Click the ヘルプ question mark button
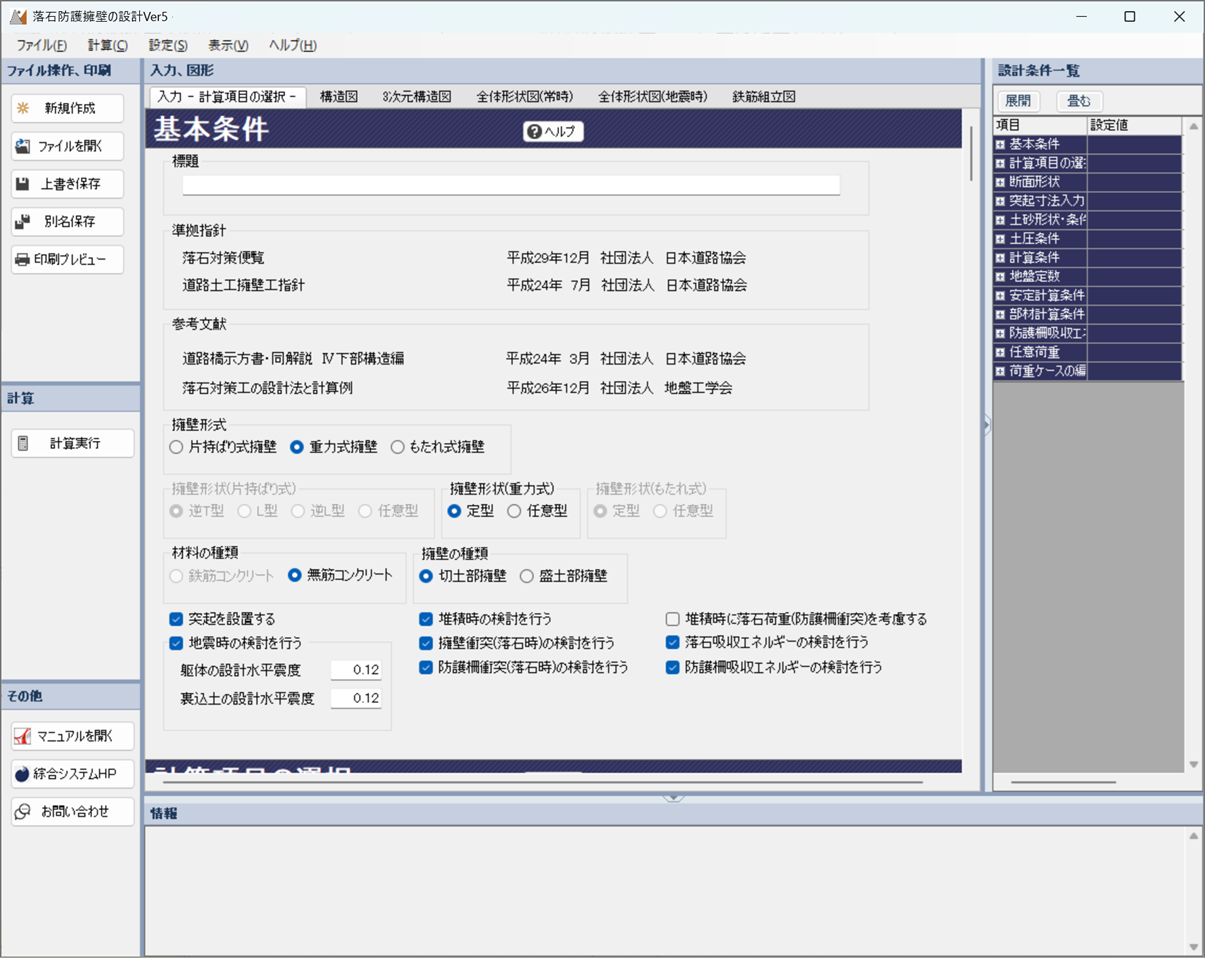Screen dimensions: 1205x958 [553, 132]
